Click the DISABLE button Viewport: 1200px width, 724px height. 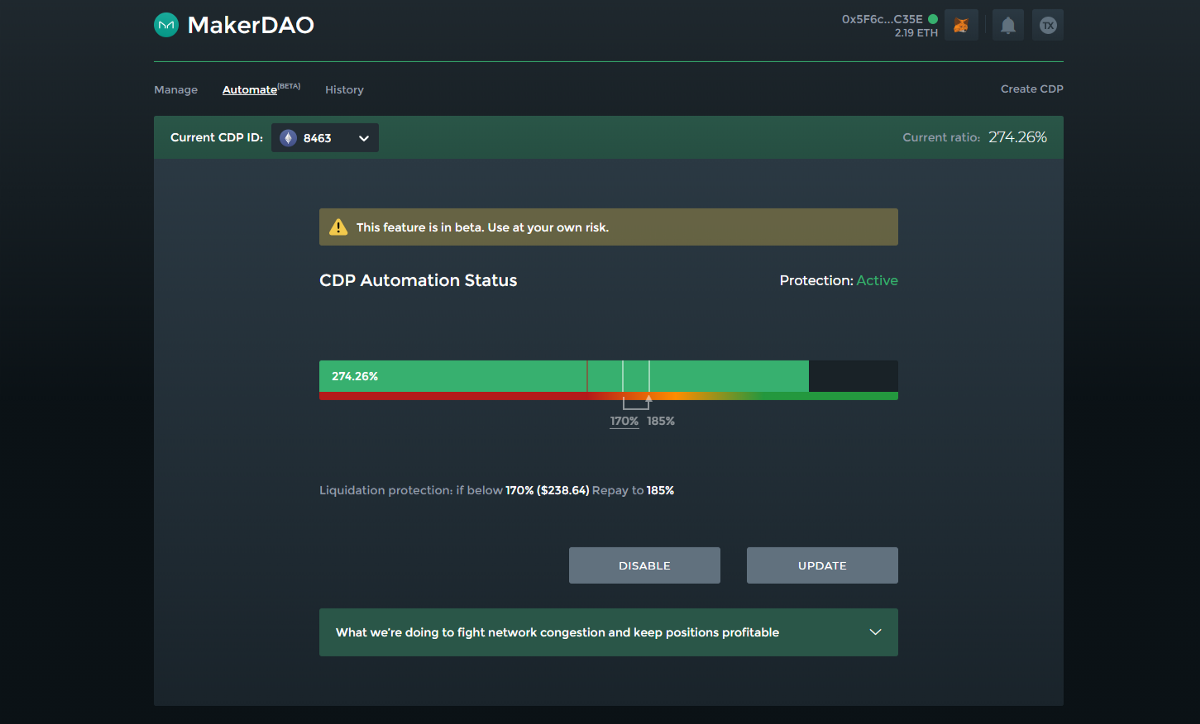[x=644, y=565]
